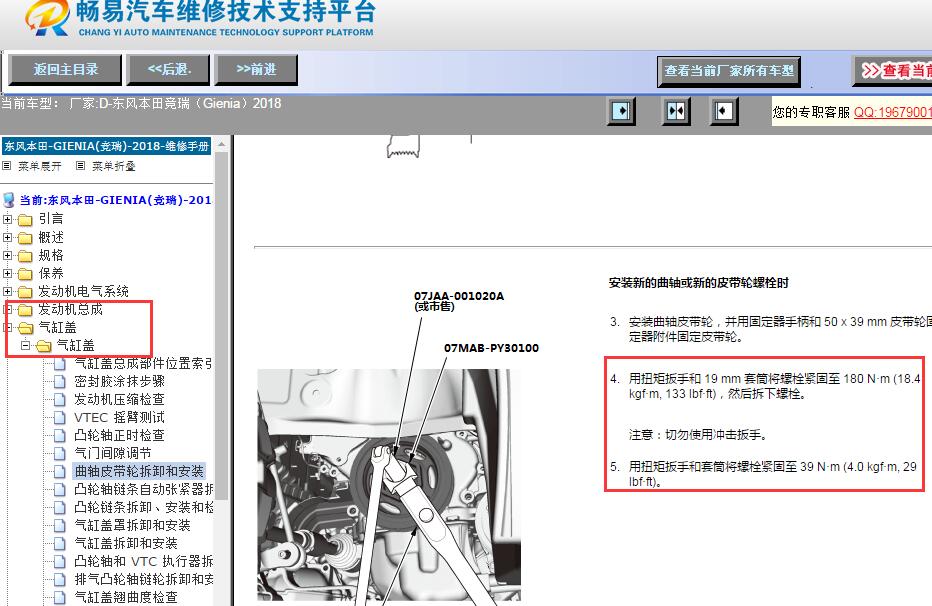Click page icon beside 气缸盖拆卸和安装
The image size is (932, 606).
(59, 544)
